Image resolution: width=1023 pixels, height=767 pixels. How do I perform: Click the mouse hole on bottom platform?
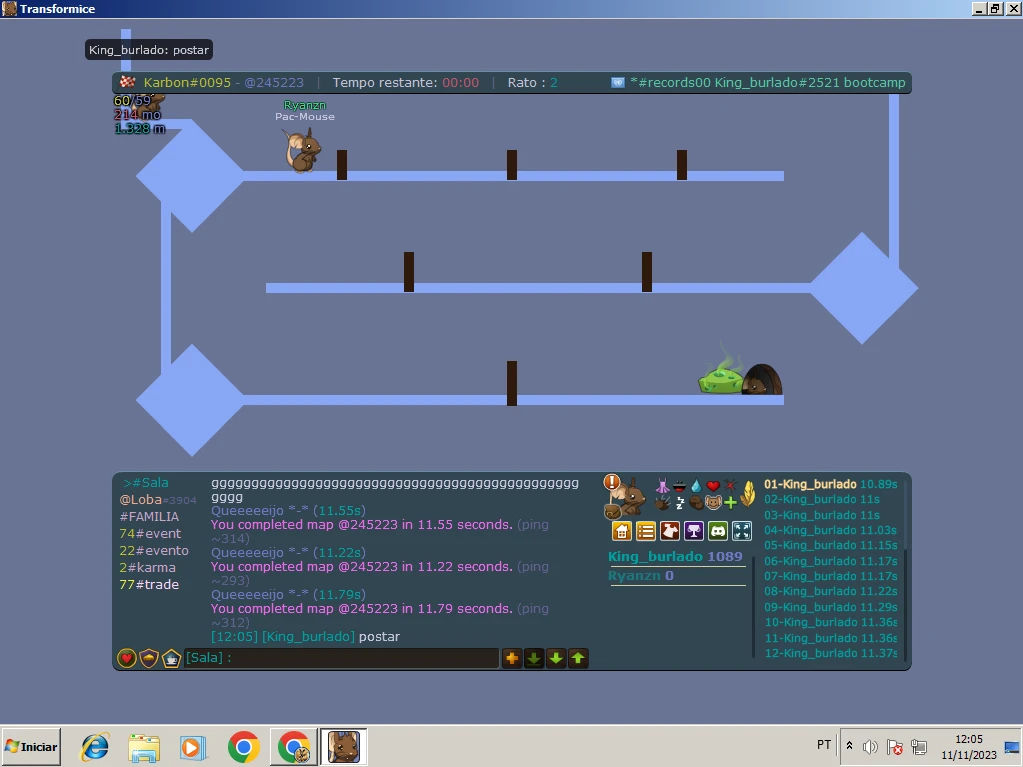click(x=761, y=380)
